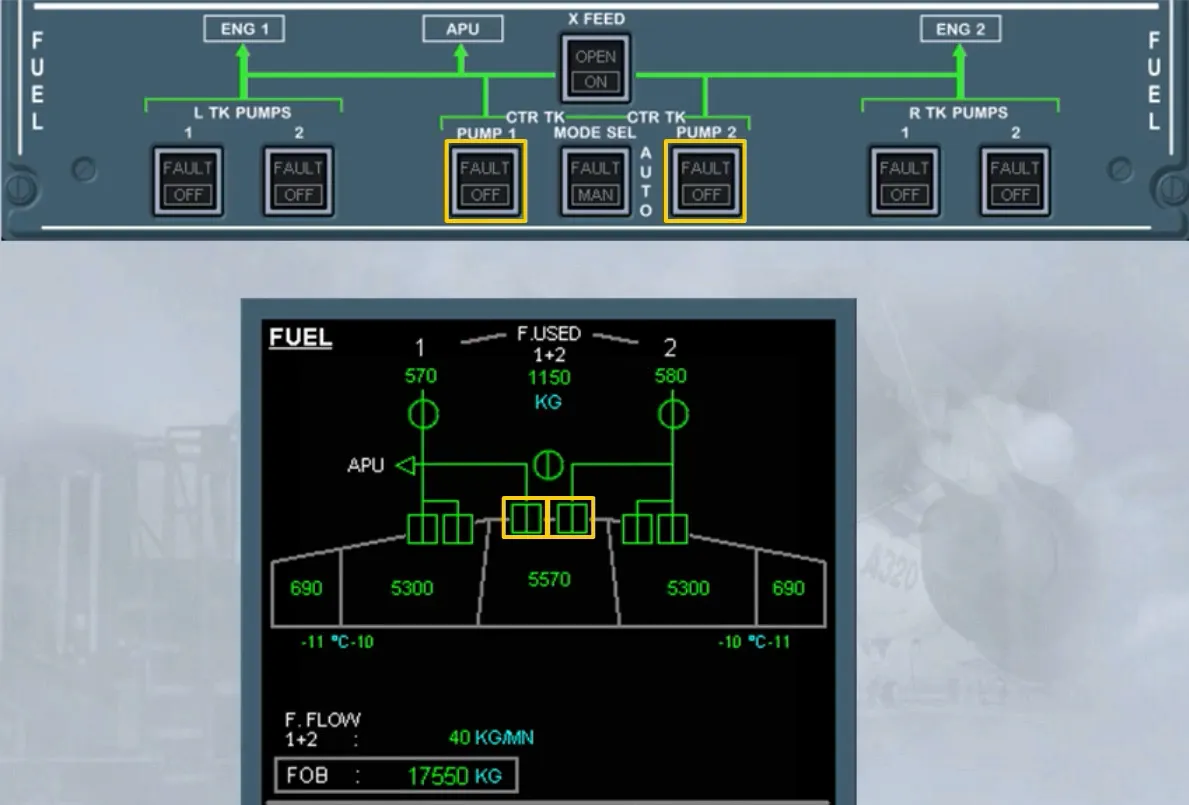
Task: Click the FOB 17550 KG box
Action: pyautogui.click(x=396, y=775)
